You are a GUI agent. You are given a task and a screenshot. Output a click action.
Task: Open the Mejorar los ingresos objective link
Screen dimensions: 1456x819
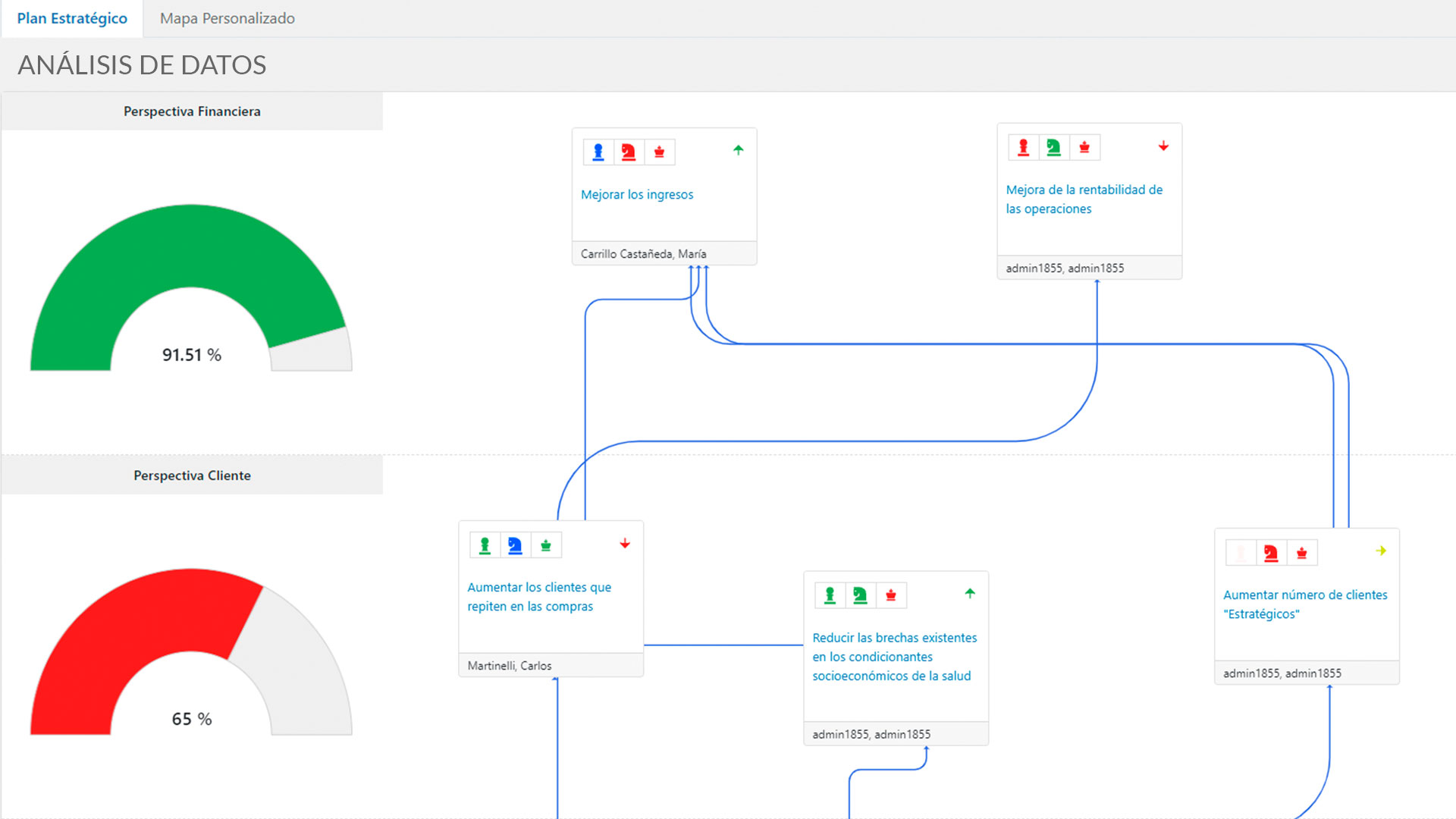[x=637, y=195]
